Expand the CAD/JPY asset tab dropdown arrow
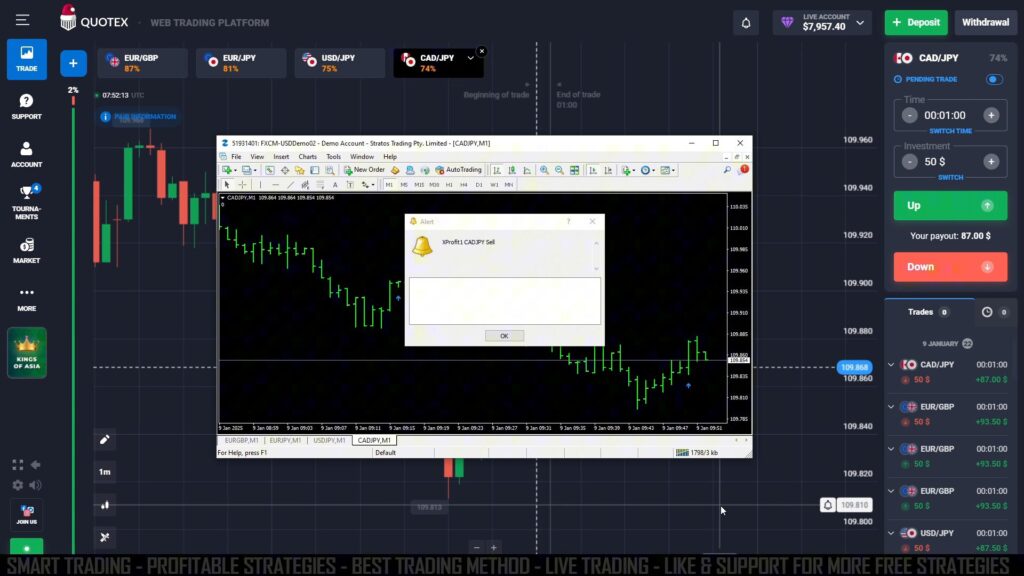Viewport: 1024px width, 576px height. coord(470,58)
